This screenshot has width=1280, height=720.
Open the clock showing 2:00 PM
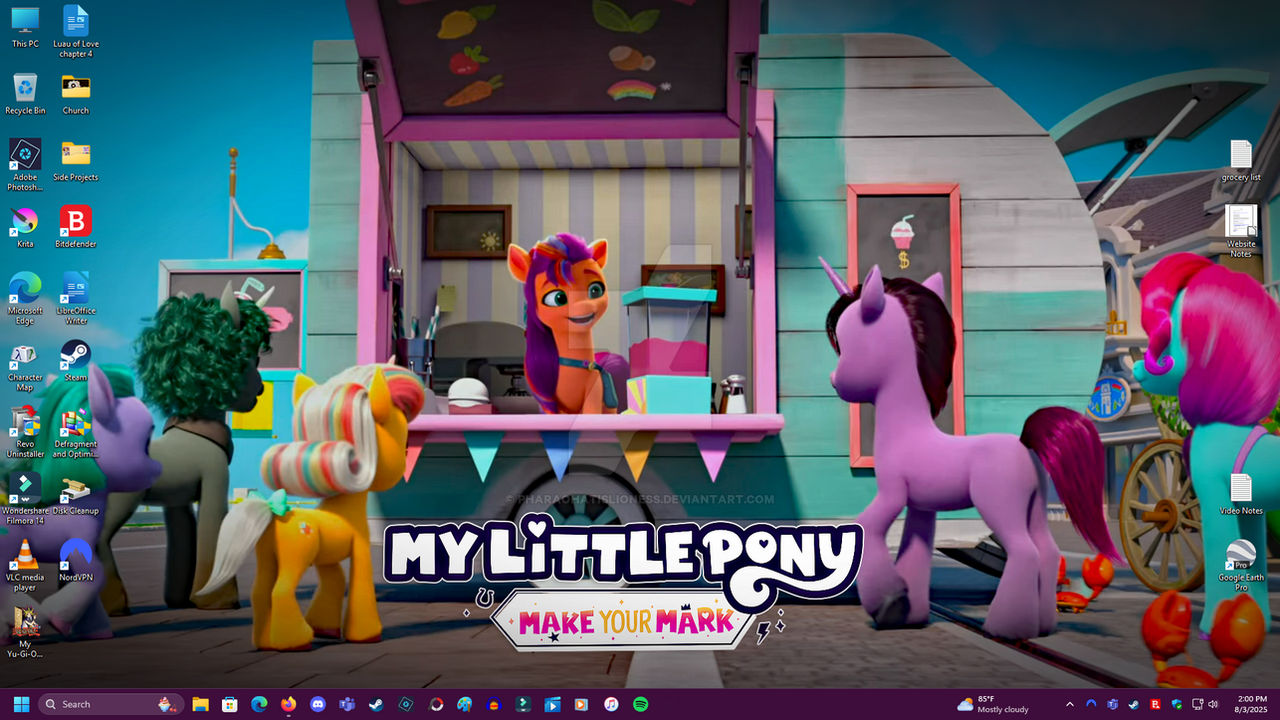pos(1252,704)
